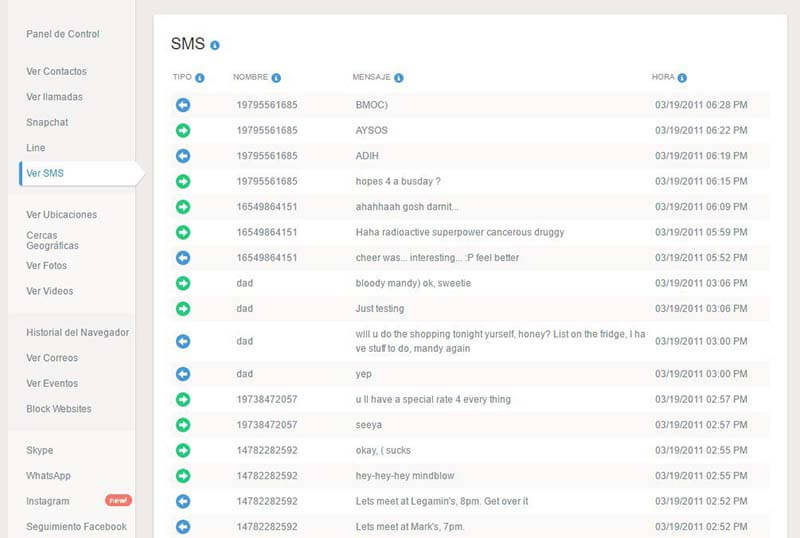The height and width of the screenshot is (538, 800).
Task: Click the info icon beside MENSAJE column
Action: tap(399, 78)
